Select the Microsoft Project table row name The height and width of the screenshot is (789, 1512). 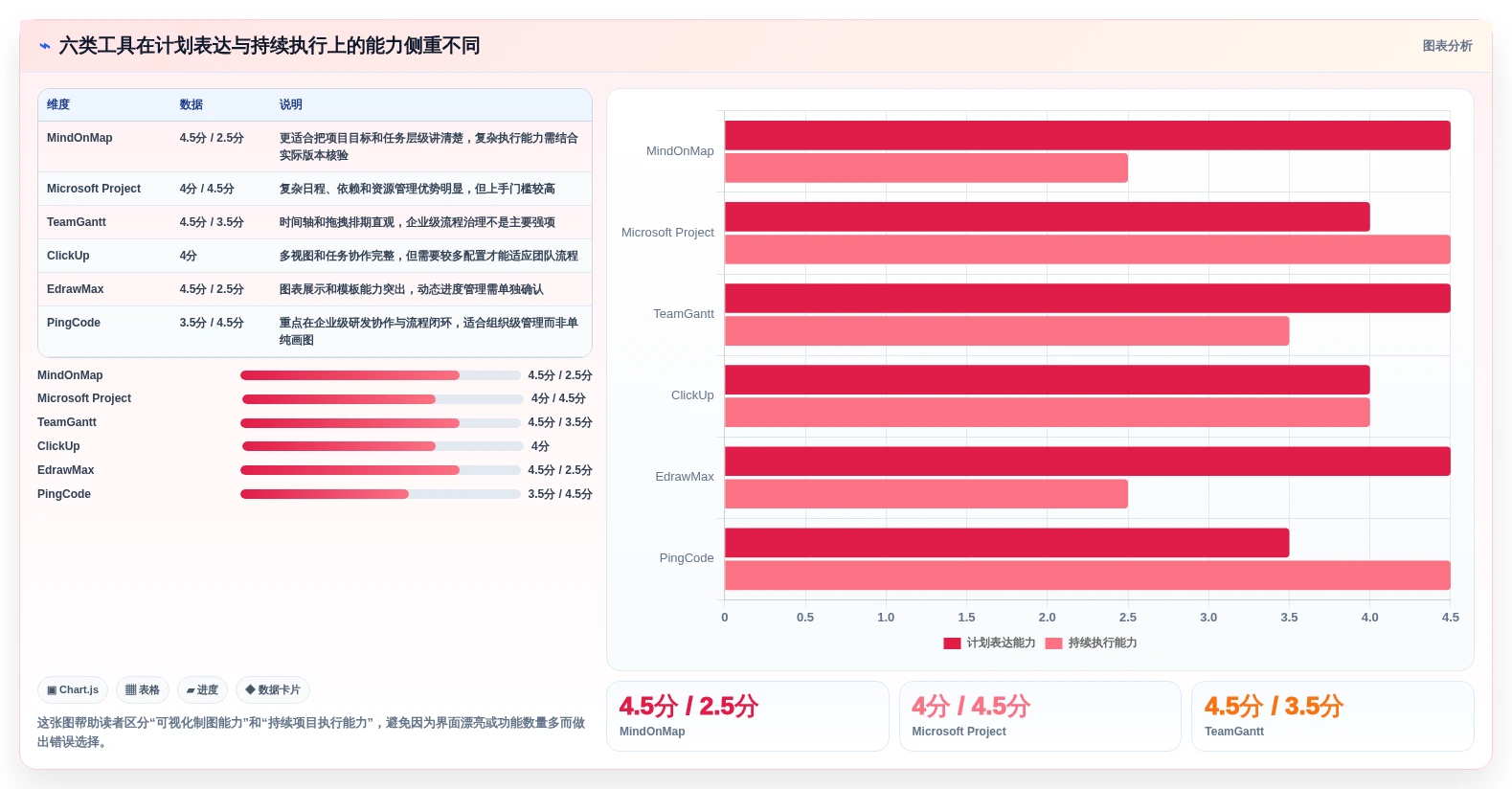94,189
